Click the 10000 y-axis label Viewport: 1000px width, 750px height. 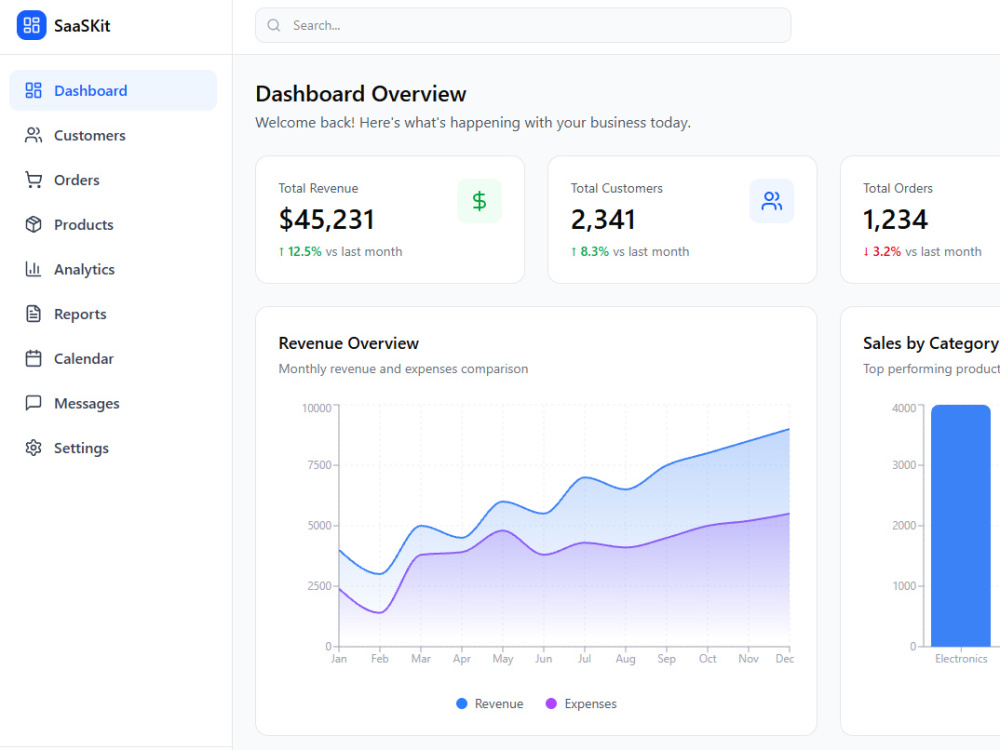(x=316, y=408)
